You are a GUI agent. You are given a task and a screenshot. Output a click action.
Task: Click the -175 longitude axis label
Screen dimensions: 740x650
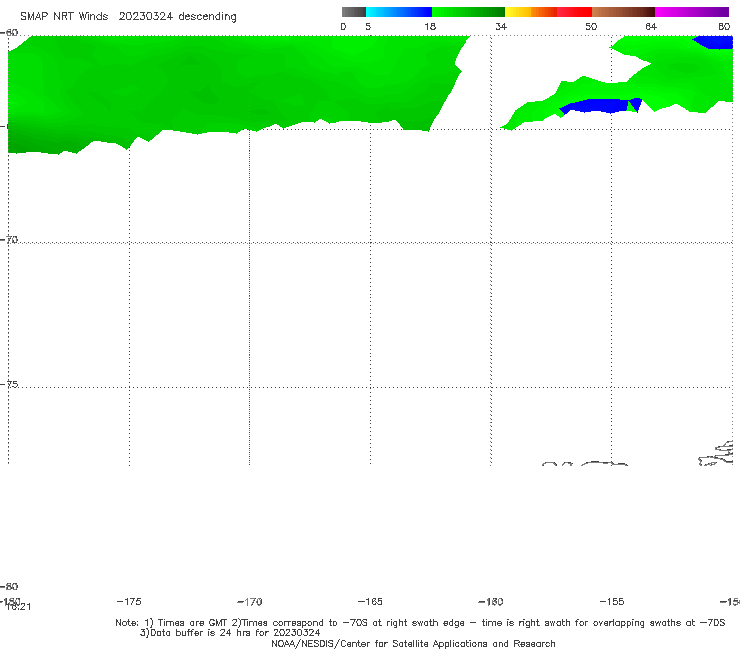click(x=129, y=602)
